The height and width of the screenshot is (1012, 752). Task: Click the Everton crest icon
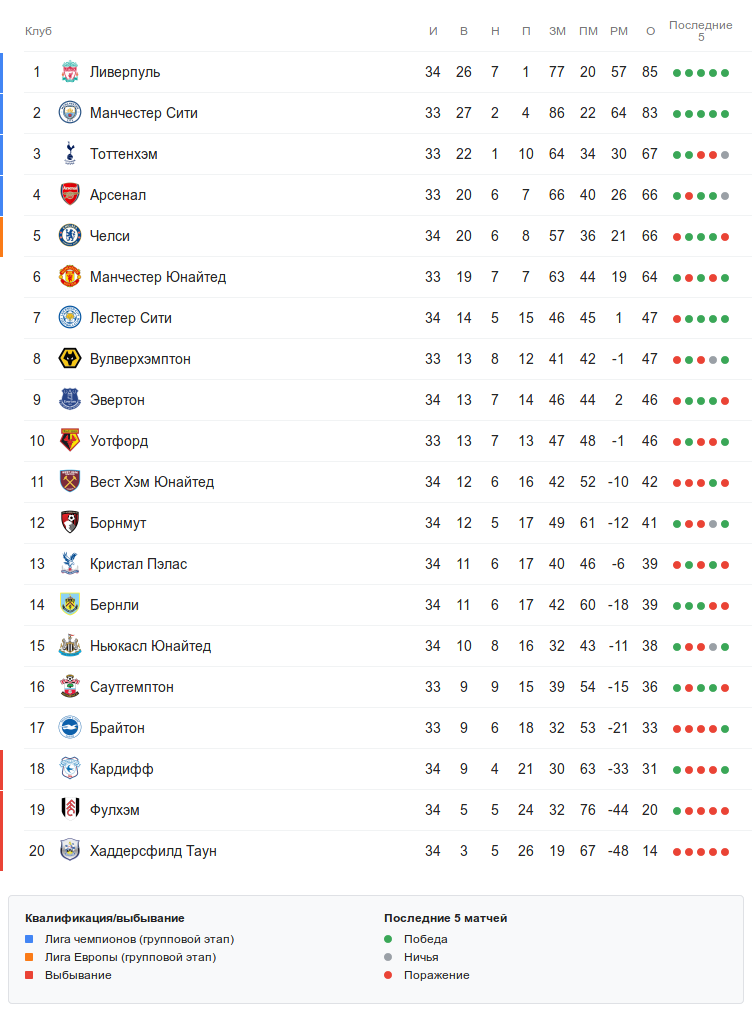69,400
